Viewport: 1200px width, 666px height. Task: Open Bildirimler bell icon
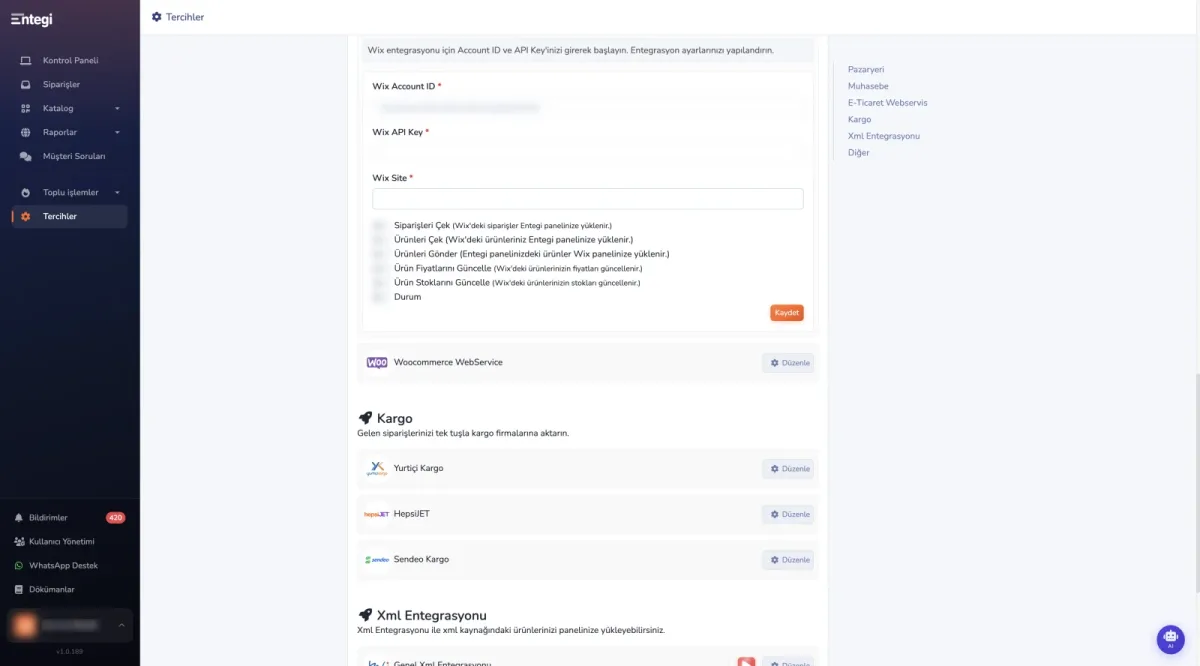pos(19,518)
